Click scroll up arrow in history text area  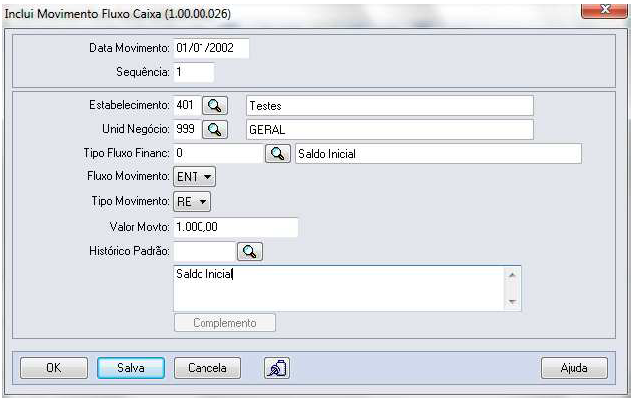click(x=512, y=276)
